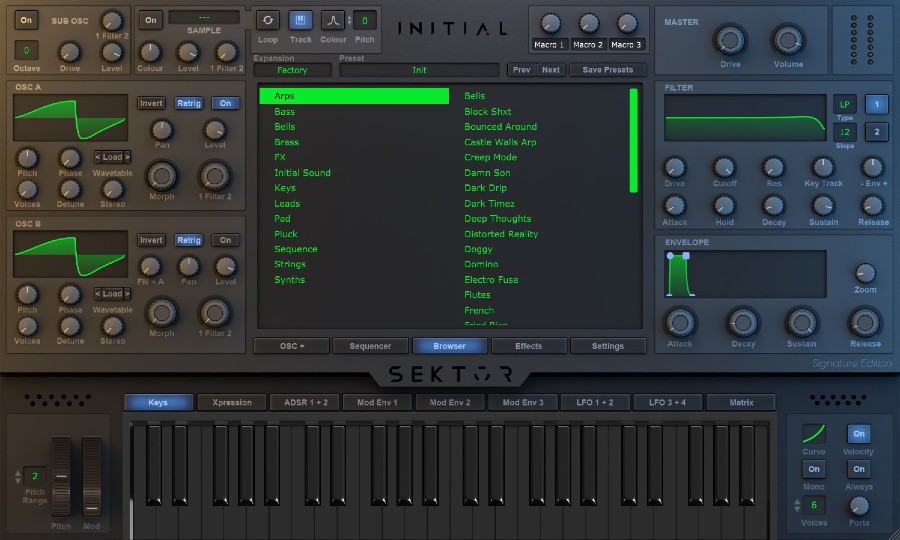900x540 pixels.
Task: Click the Mod wheel slider
Action: coord(92,477)
